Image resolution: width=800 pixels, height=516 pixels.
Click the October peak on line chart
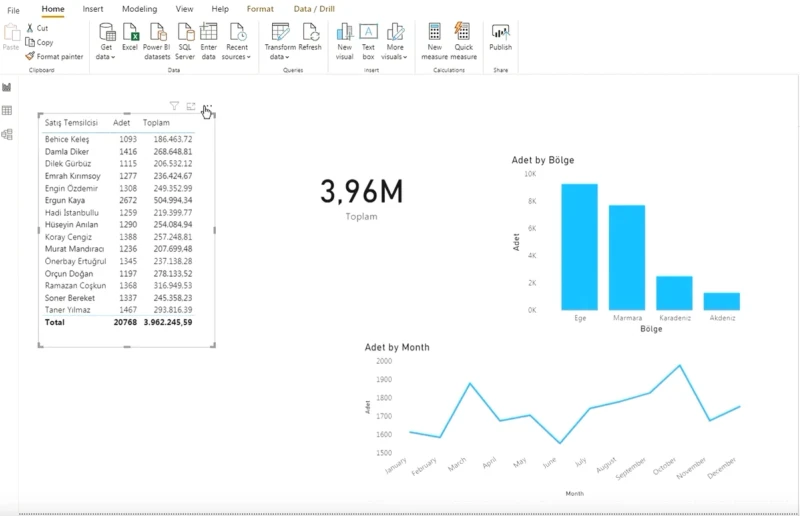coord(680,365)
